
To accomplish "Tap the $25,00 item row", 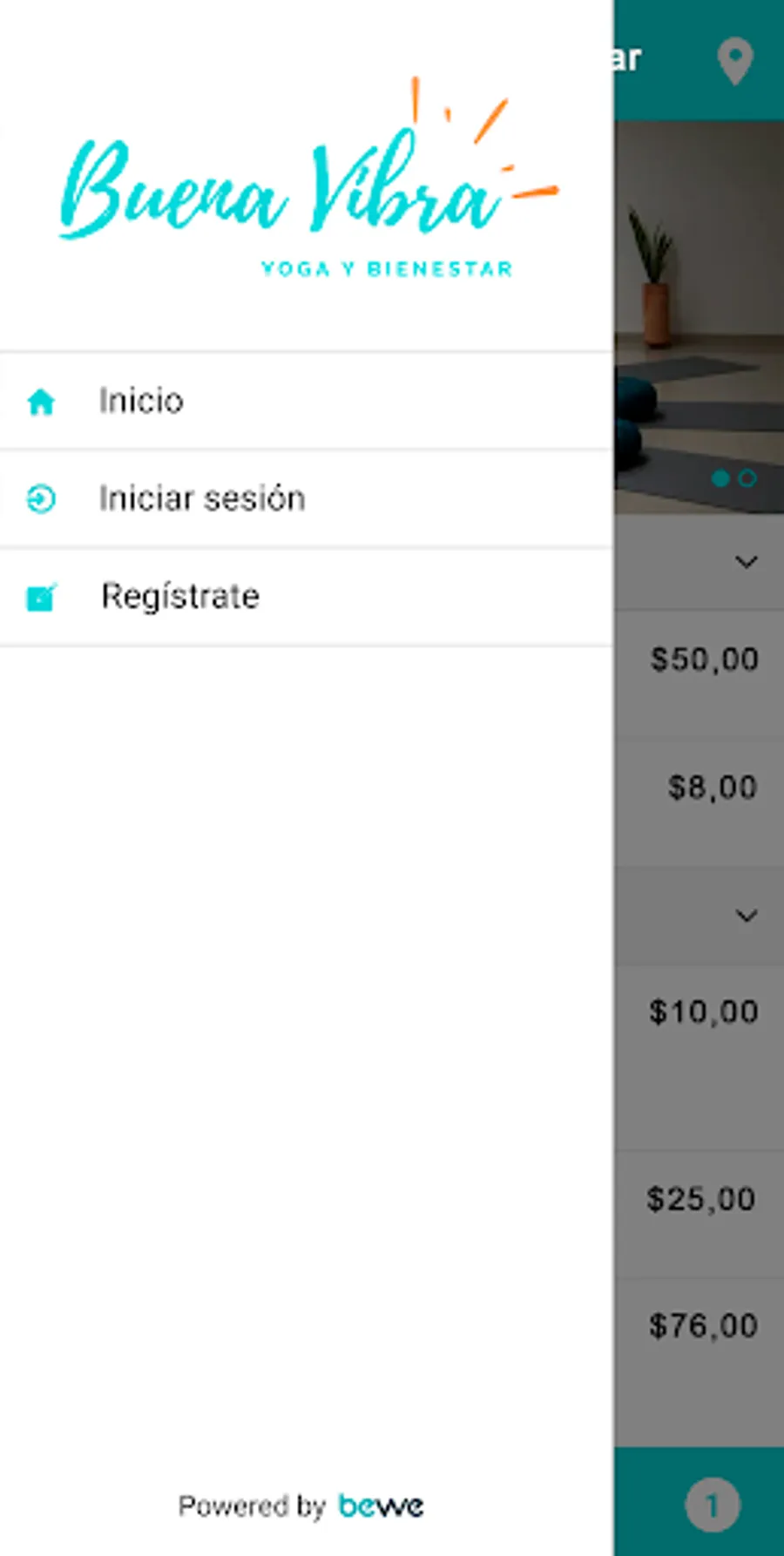I will 700,1200.
